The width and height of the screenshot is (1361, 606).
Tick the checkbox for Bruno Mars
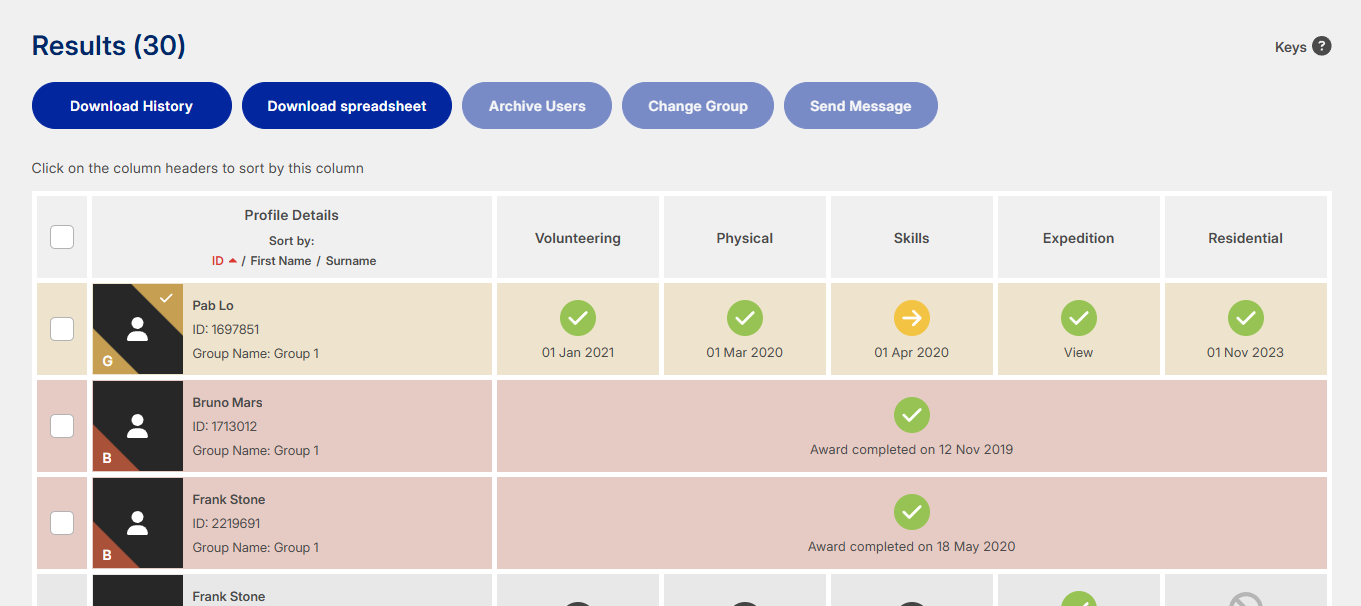62,426
